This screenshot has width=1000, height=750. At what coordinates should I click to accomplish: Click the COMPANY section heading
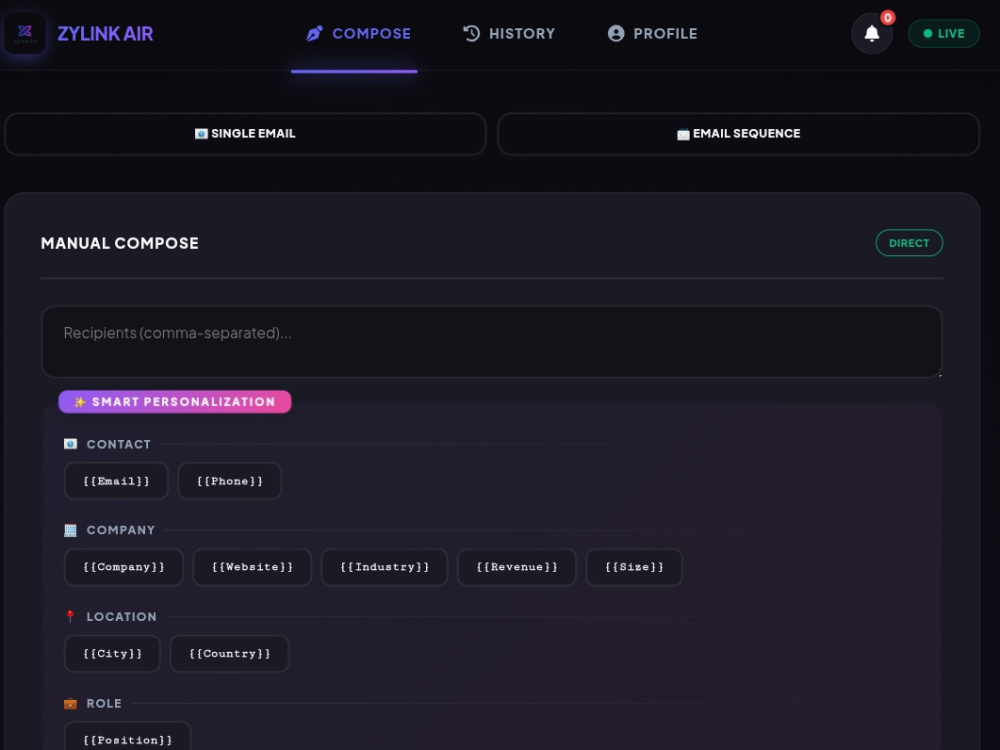coord(121,531)
